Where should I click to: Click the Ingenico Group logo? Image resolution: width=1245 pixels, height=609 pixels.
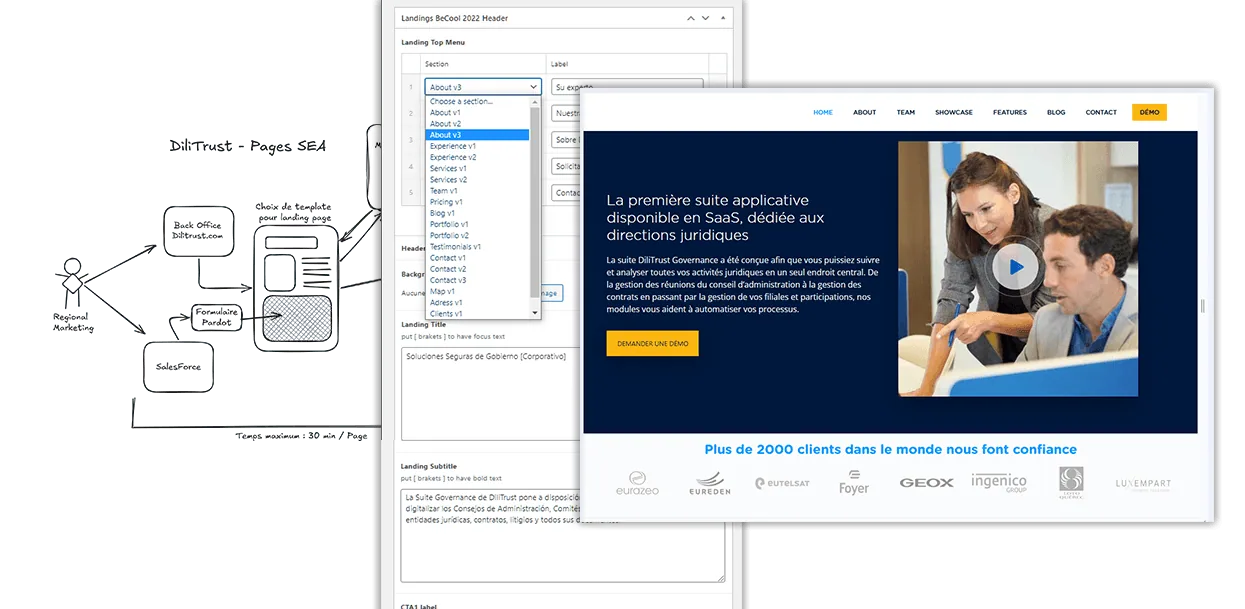998,484
